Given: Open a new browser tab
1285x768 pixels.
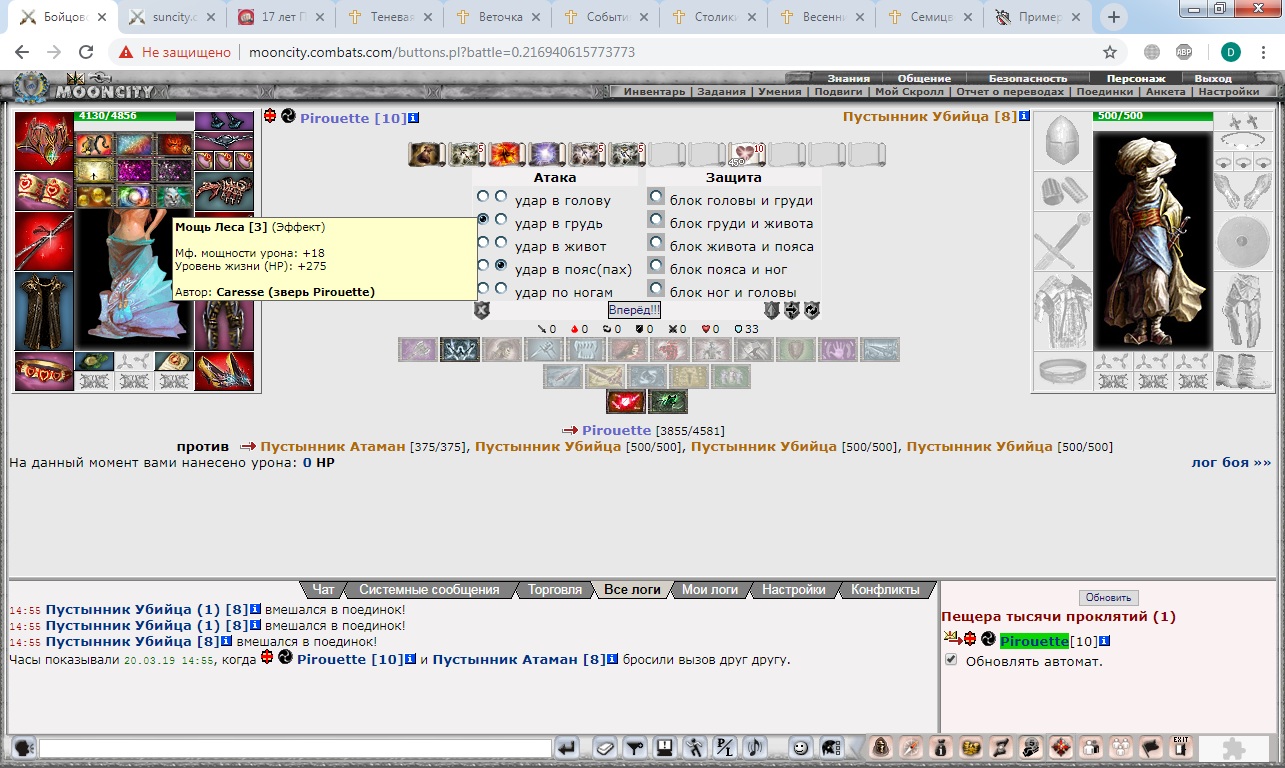Looking at the screenshot, I should (1114, 17).
